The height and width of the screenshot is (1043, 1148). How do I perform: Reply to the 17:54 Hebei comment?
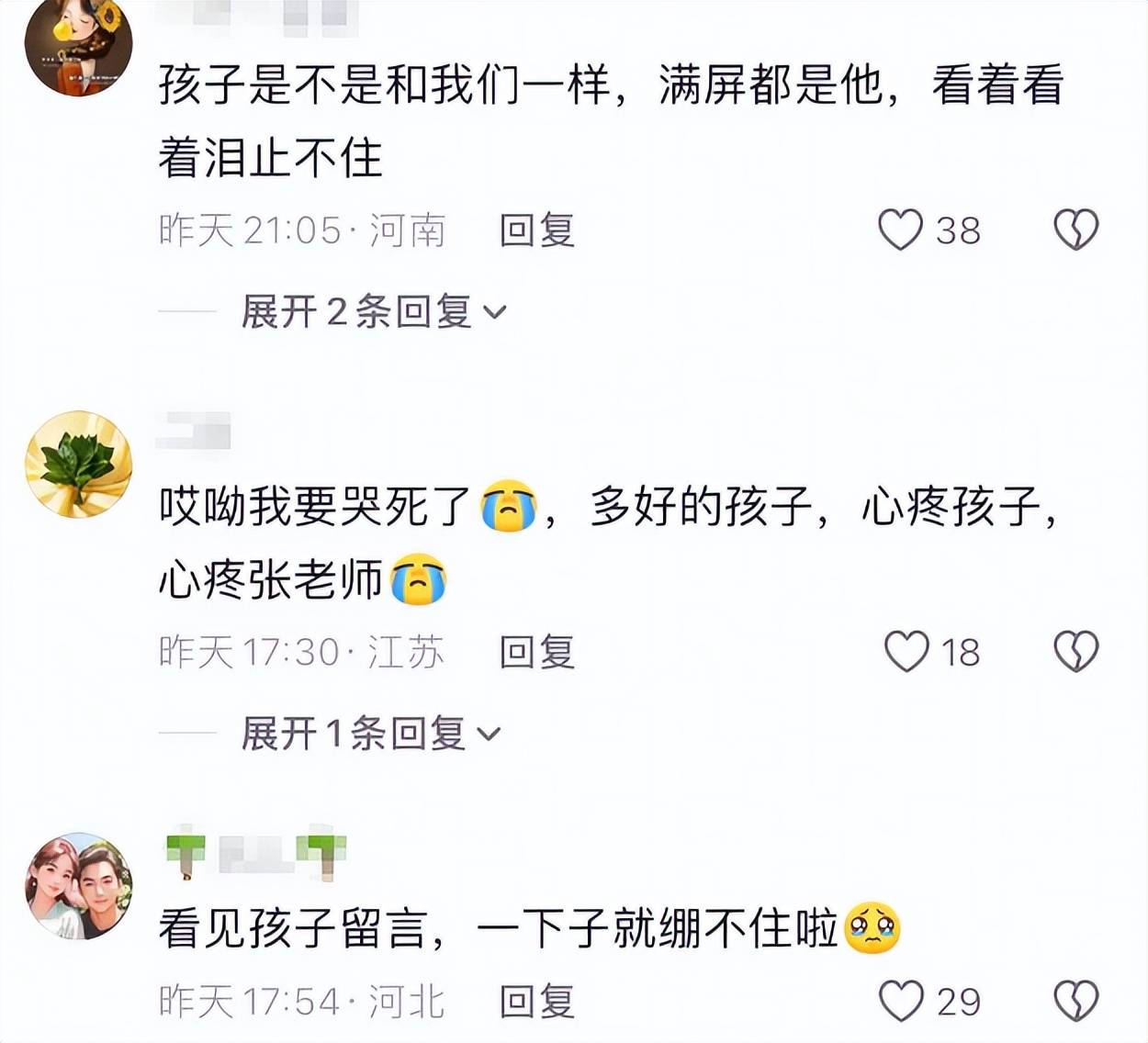[x=537, y=1001]
